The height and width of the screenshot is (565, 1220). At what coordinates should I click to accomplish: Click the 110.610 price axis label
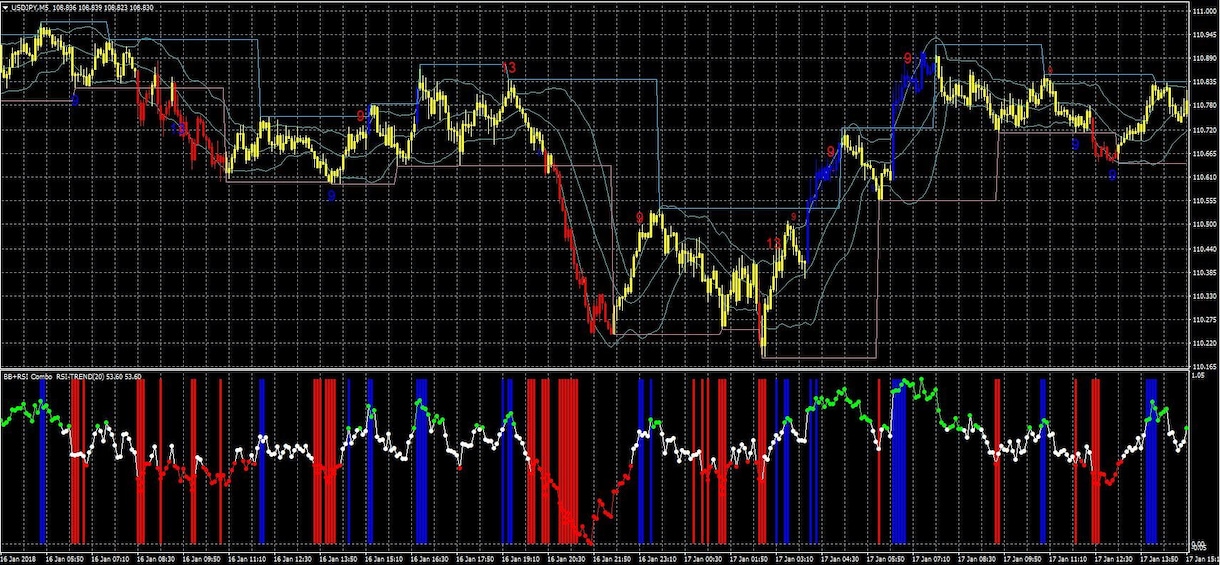pyautogui.click(x=1204, y=177)
